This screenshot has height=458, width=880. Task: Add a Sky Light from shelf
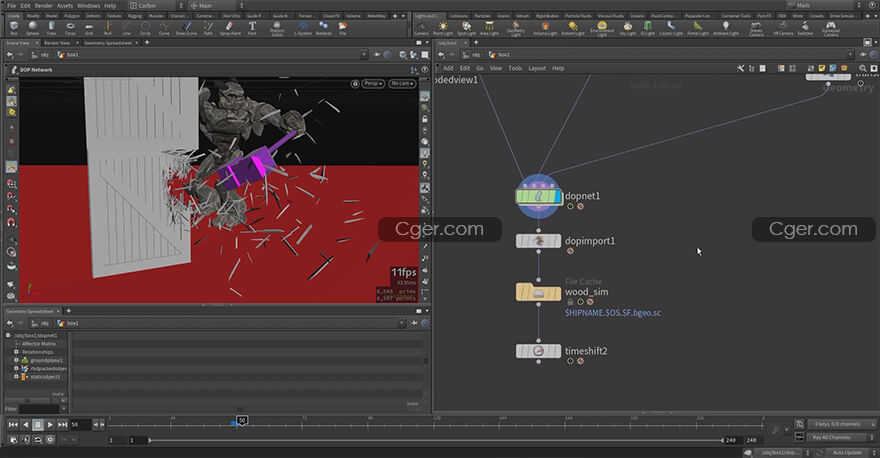[627, 28]
